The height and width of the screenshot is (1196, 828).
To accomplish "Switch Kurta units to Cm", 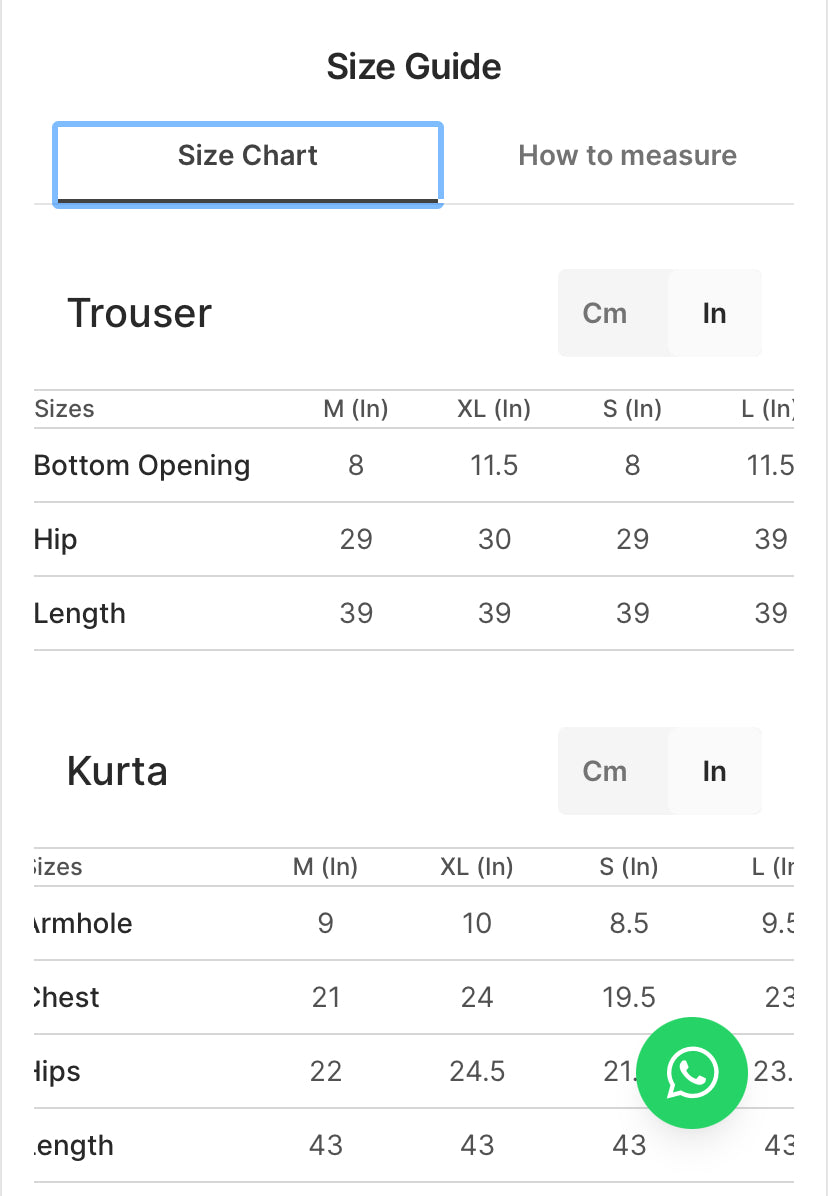I will [605, 771].
